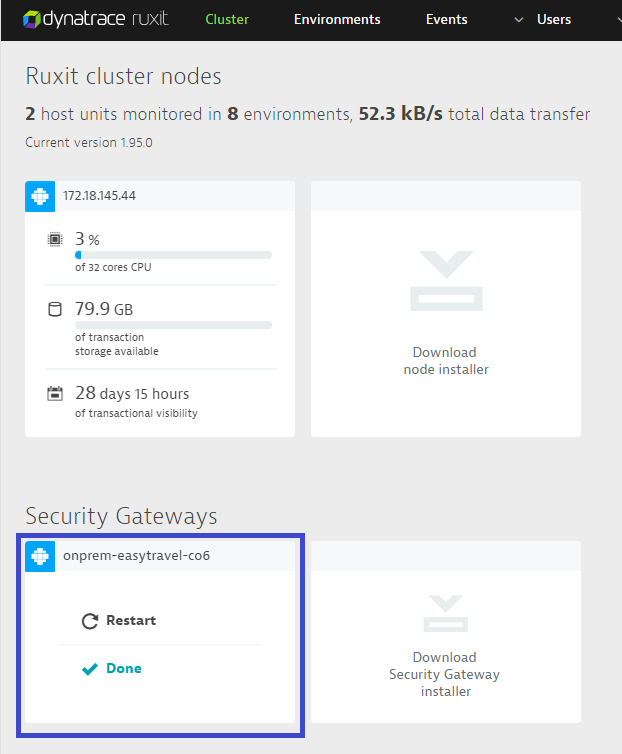Click the storage cylinder icon
This screenshot has width=622, height=754.
55,309
